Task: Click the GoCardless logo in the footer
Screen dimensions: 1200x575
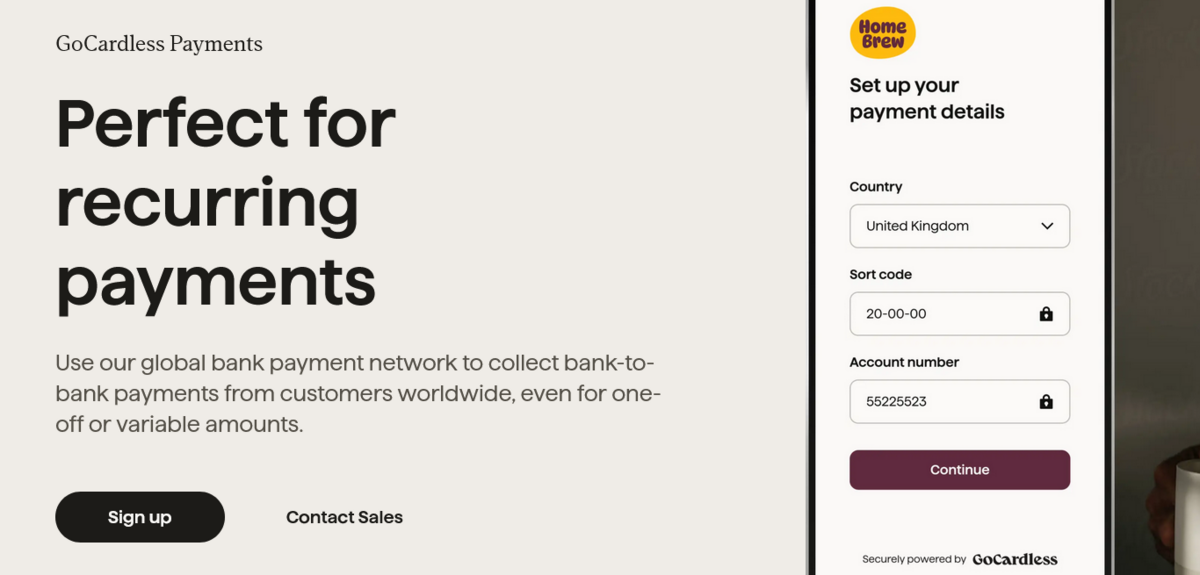Action: coord(1014,559)
